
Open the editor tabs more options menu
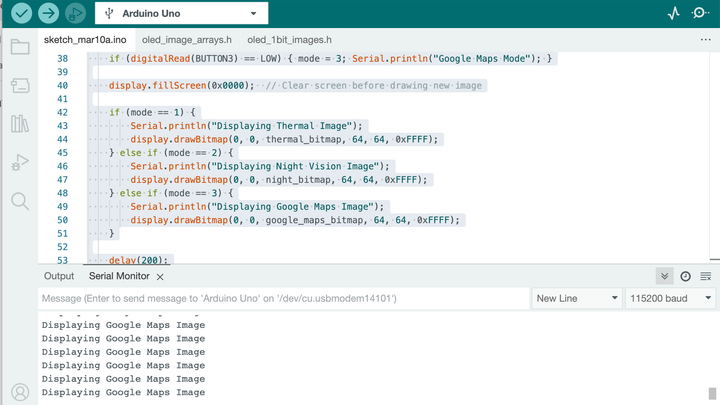[x=706, y=39]
